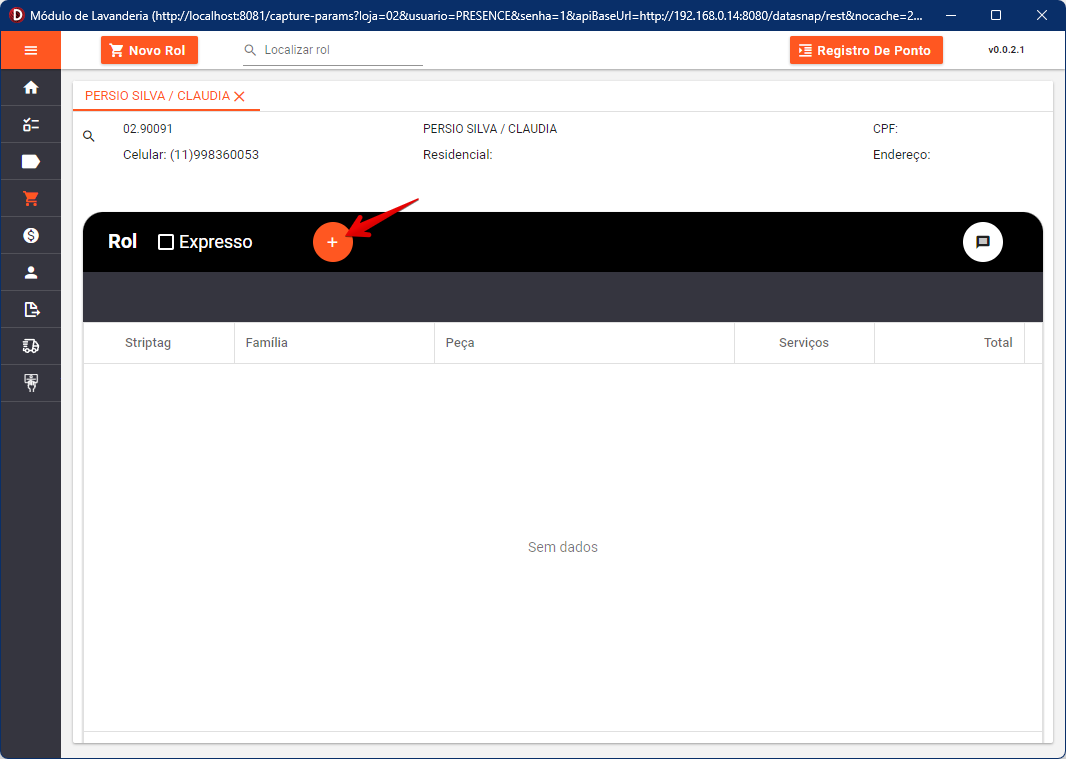
Task: Click the Celular: (11)998360053 text
Action: [191, 154]
